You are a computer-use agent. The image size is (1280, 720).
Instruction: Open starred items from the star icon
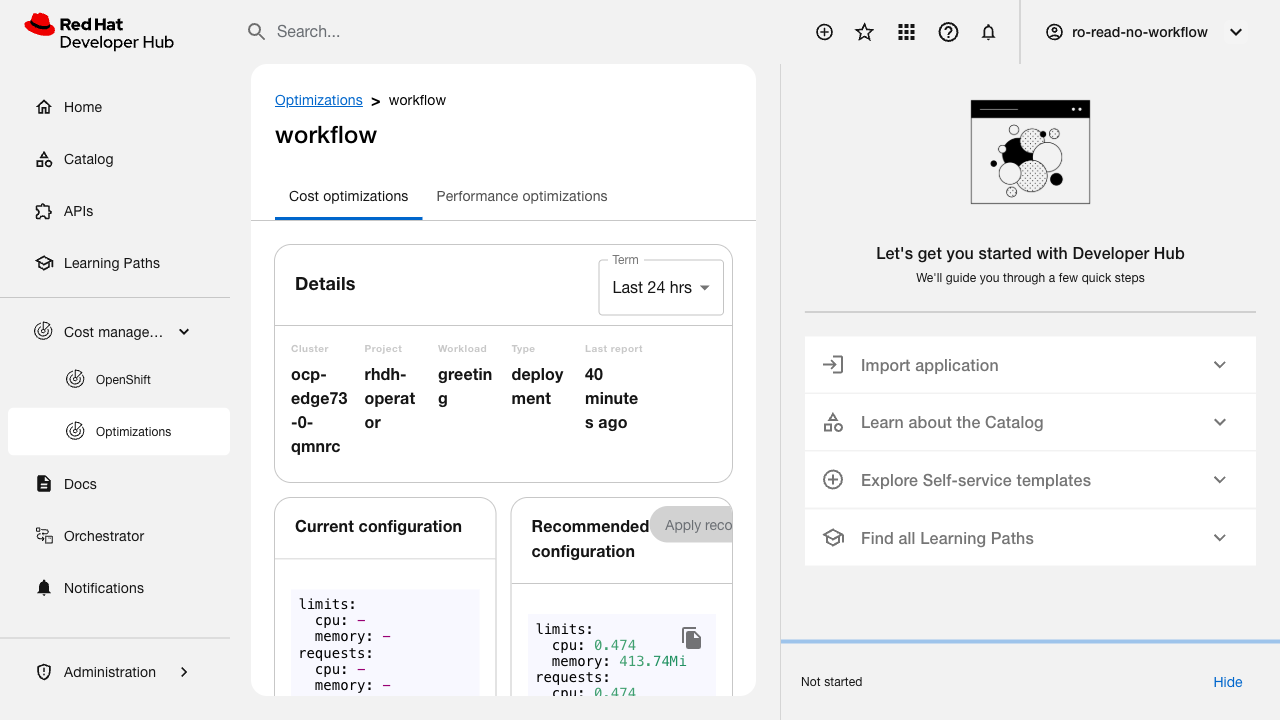865,32
